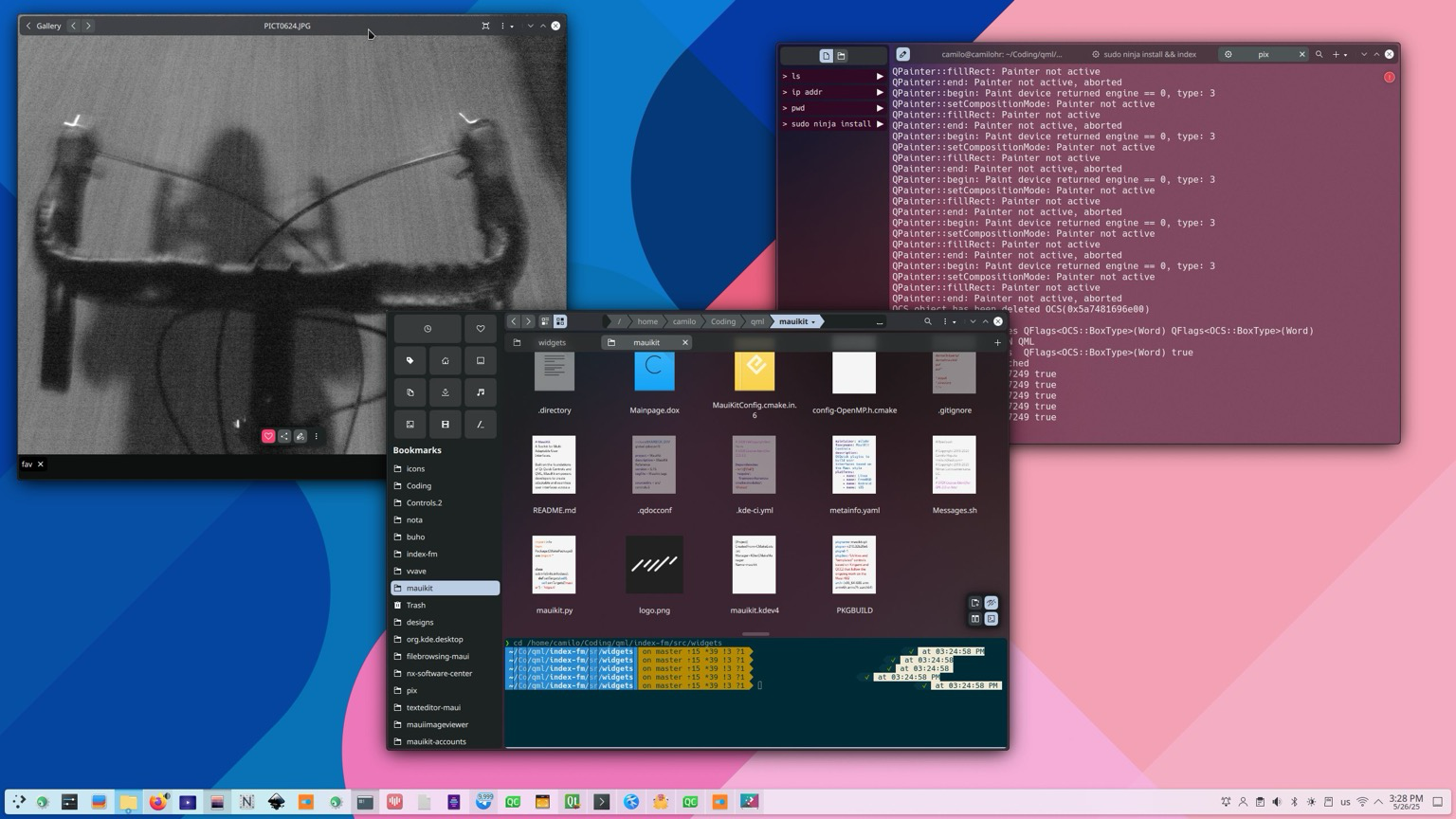Open volume control in system tray
1456x819 pixels.
click(x=1277, y=802)
